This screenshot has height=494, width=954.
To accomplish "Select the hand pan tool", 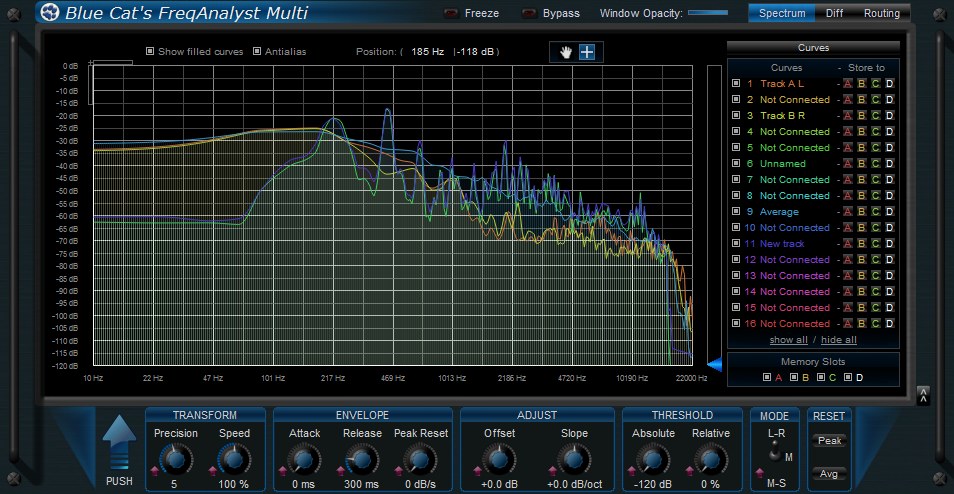I will 566,52.
